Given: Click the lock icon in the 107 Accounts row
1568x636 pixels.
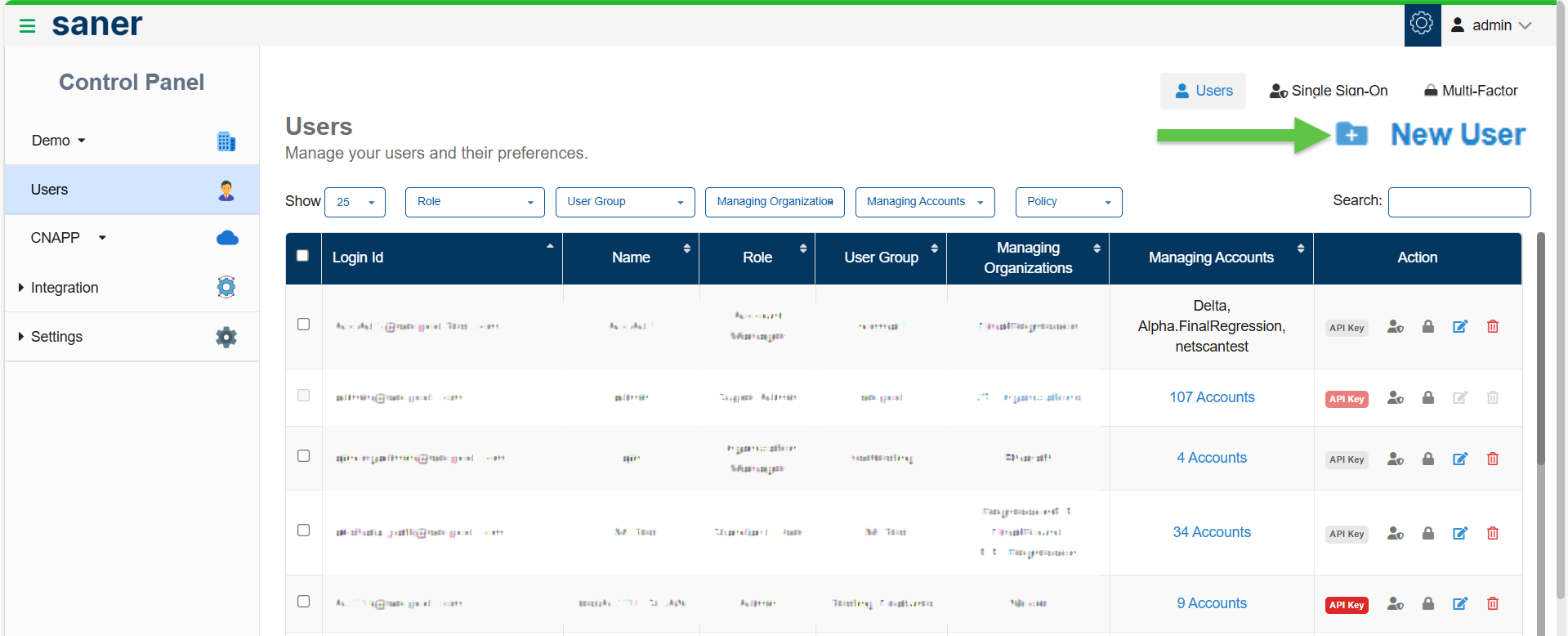Looking at the screenshot, I should click(1427, 398).
